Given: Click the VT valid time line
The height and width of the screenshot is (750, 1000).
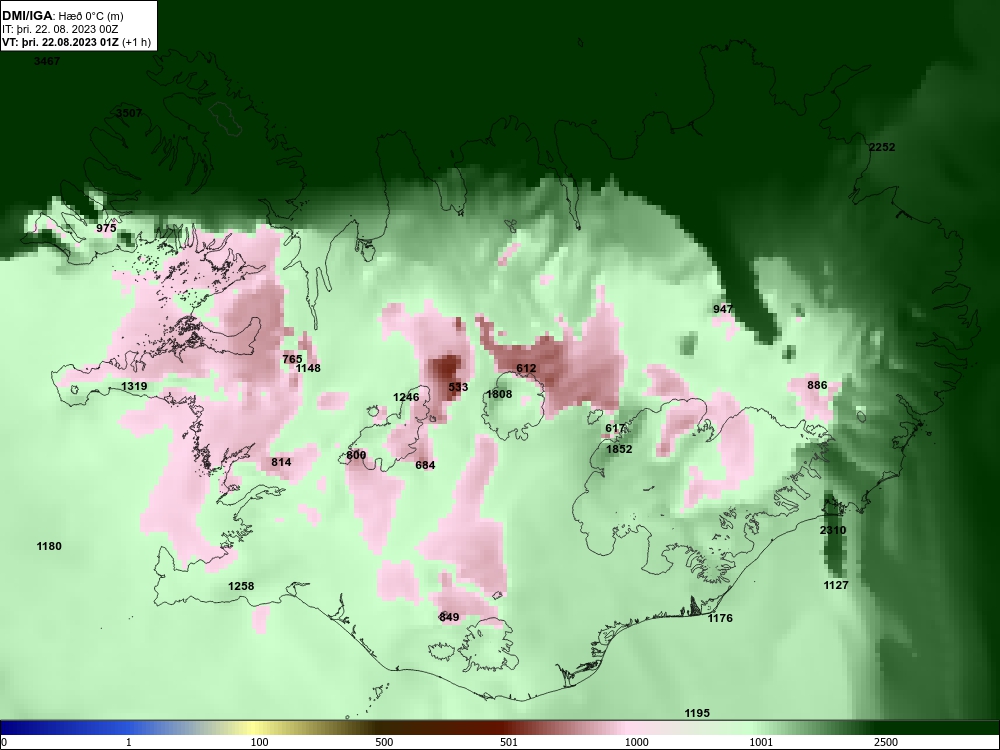Looking at the screenshot, I should point(77,42).
